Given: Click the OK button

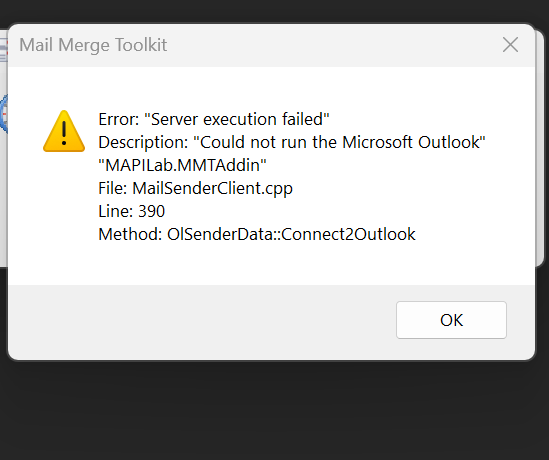Looking at the screenshot, I should point(451,320).
